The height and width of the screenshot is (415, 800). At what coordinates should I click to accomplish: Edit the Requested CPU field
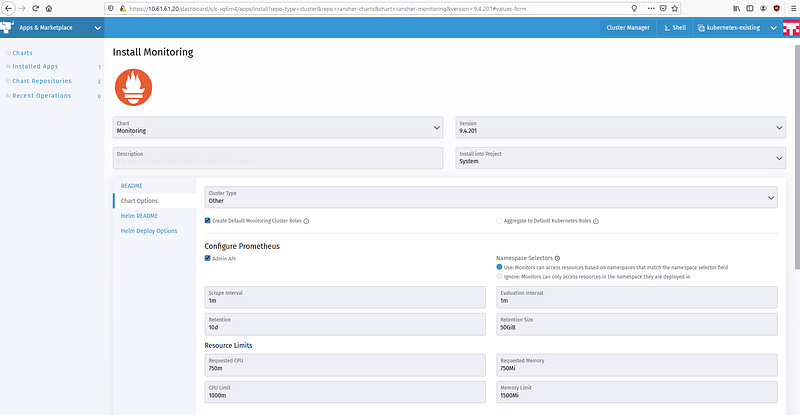point(345,365)
